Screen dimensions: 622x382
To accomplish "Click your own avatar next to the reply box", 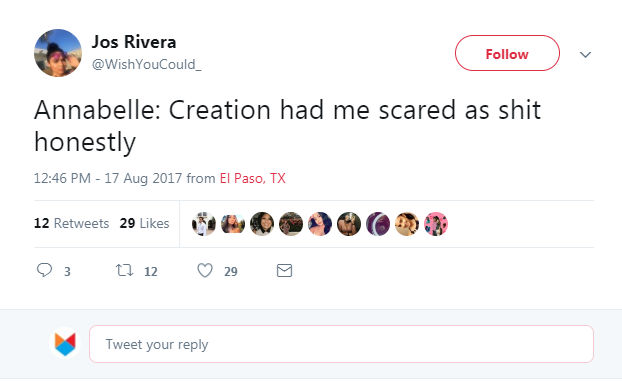I will [65, 344].
